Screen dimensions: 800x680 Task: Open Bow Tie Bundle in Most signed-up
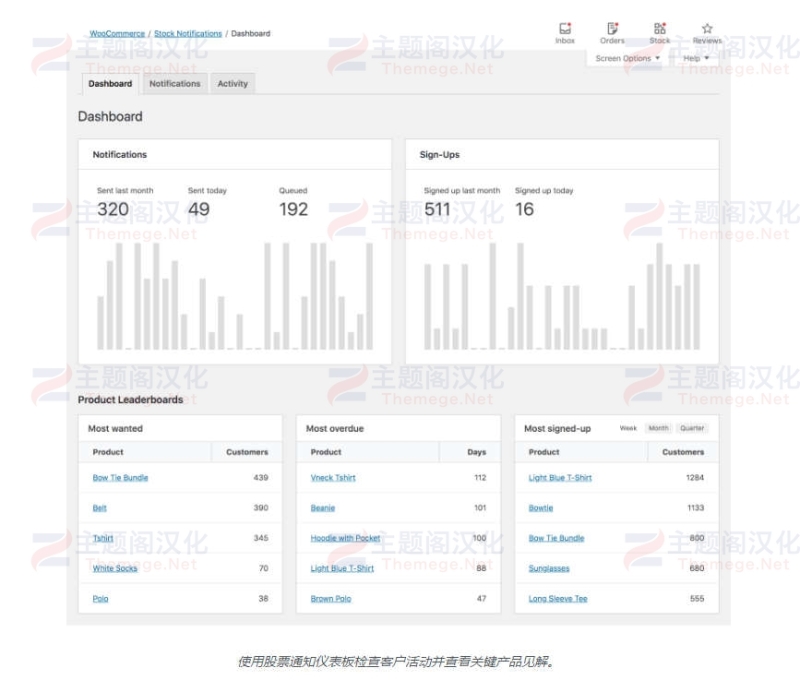pyautogui.click(x=557, y=538)
